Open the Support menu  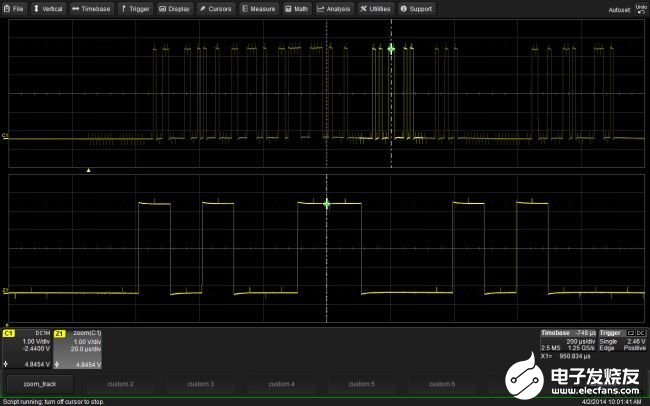pos(416,9)
